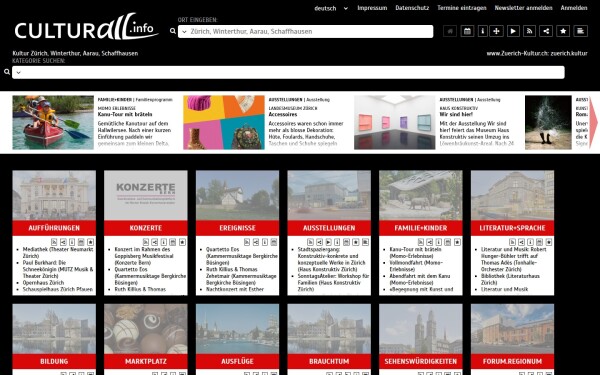The width and height of the screenshot is (600, 375).
Task: Open the AUSSTELLUNGEN category
Action: [329, 228]
